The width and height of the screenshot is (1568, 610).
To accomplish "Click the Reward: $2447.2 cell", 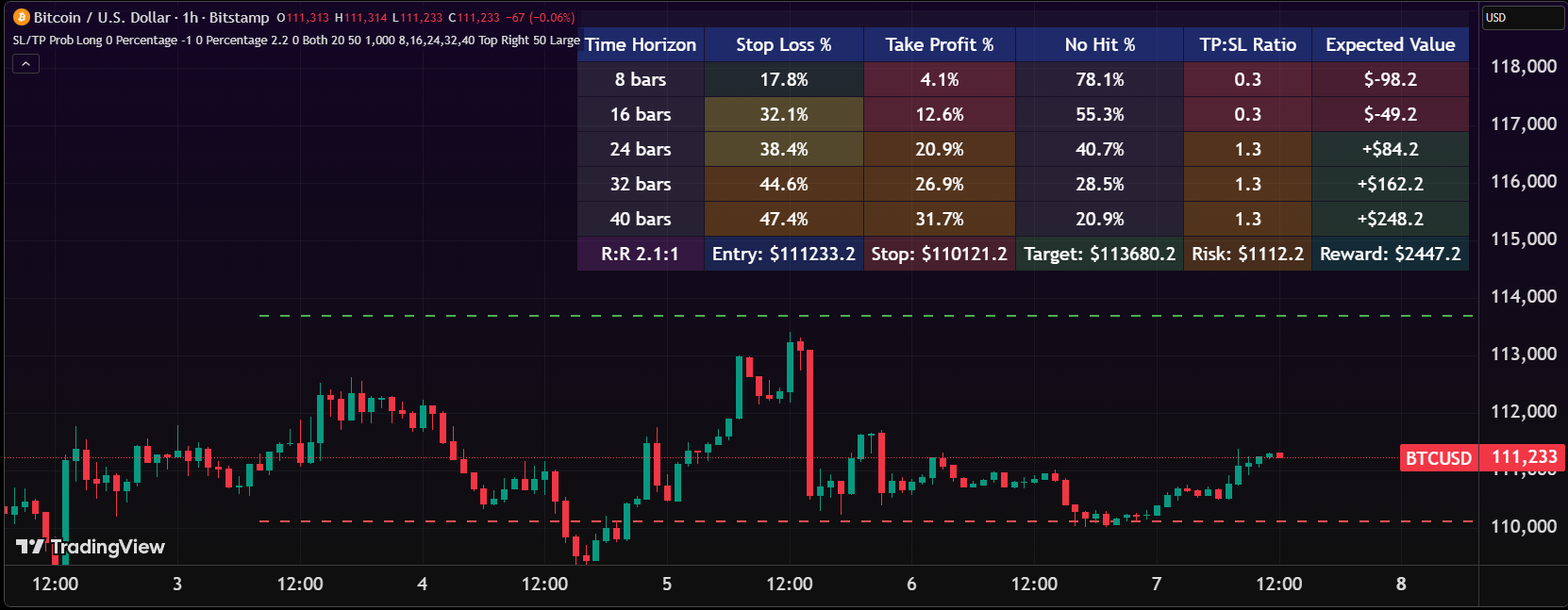I will (x=1391, y=254).
